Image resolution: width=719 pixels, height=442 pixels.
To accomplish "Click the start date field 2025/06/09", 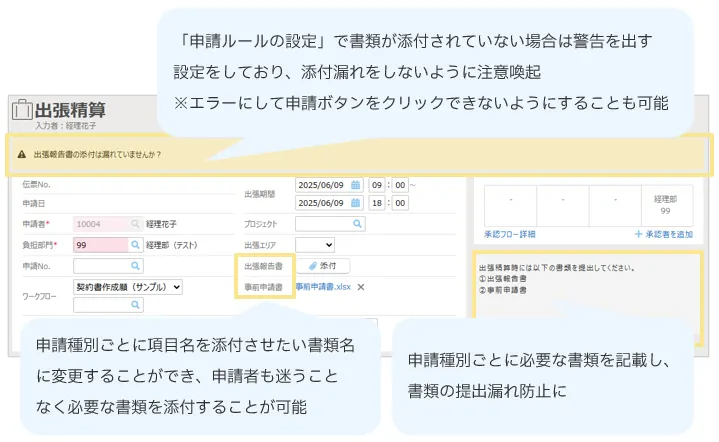I will pyautogui.click(x=322, y=185).
